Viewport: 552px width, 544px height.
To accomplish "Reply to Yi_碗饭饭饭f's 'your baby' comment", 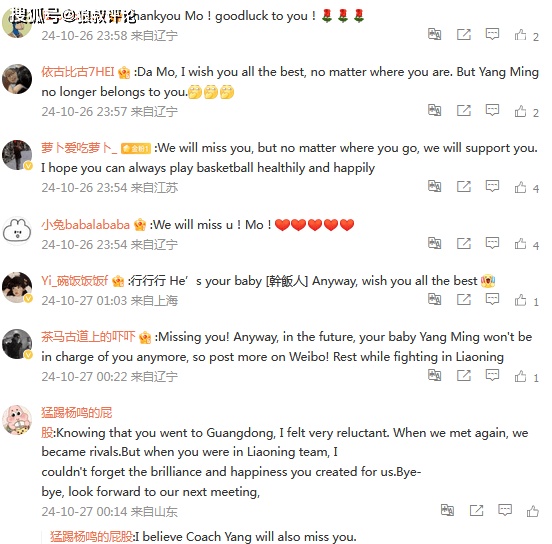I will [x=492, y=299].
